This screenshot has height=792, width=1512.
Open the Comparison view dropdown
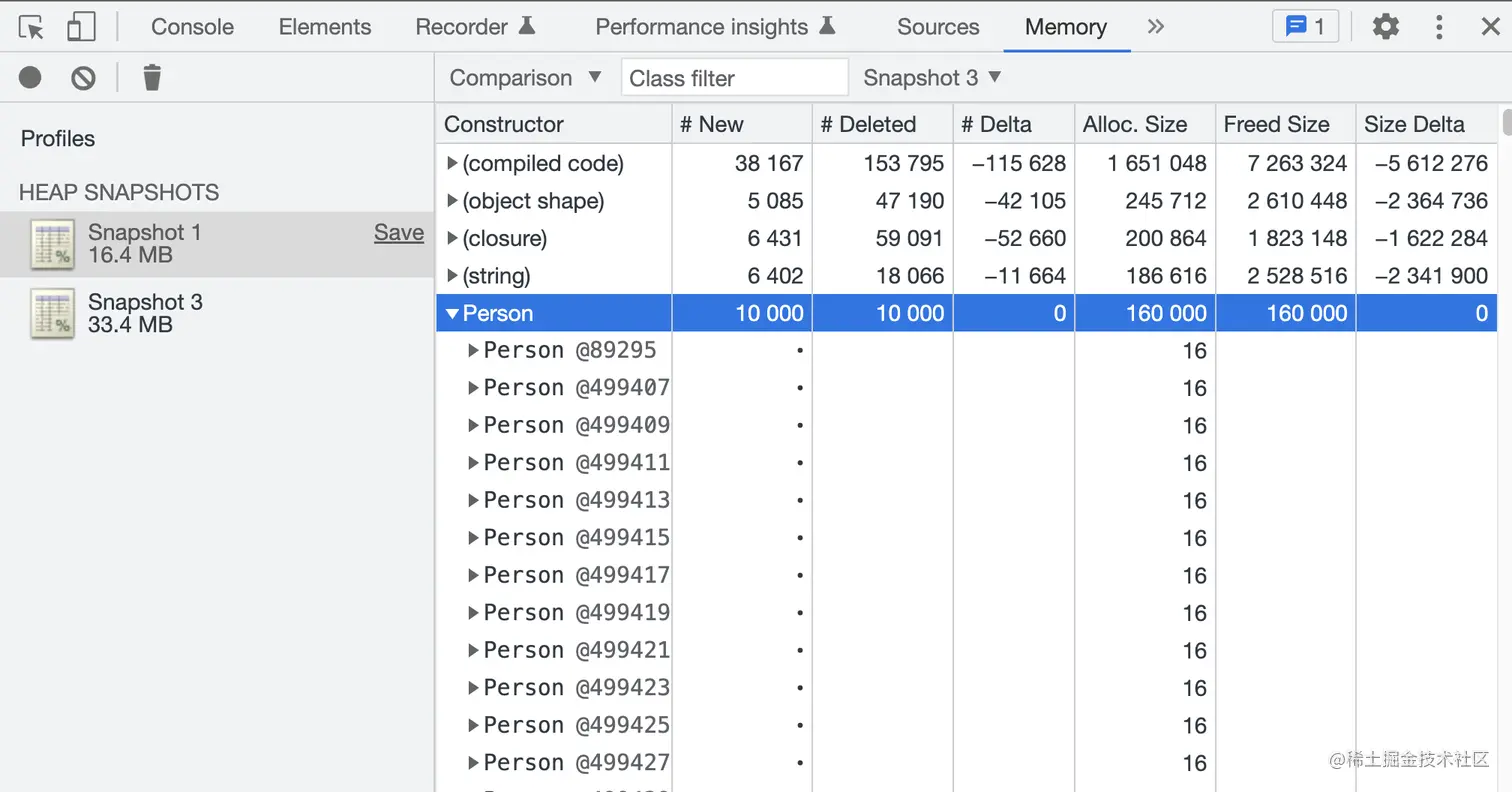[x=525, y=77]
